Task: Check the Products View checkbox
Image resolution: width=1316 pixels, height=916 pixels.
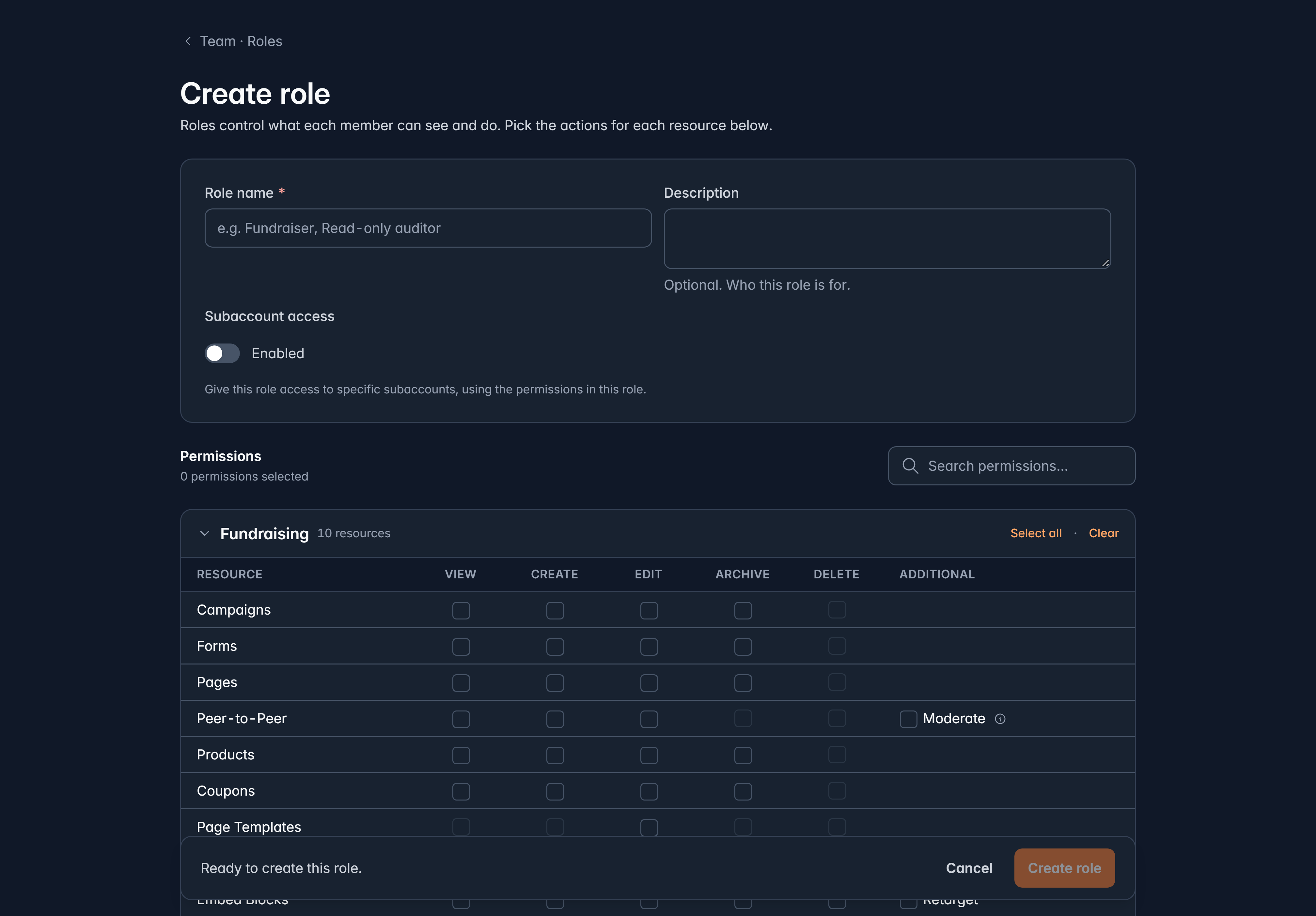Action: pyautogui.click(x=461, y=756)
